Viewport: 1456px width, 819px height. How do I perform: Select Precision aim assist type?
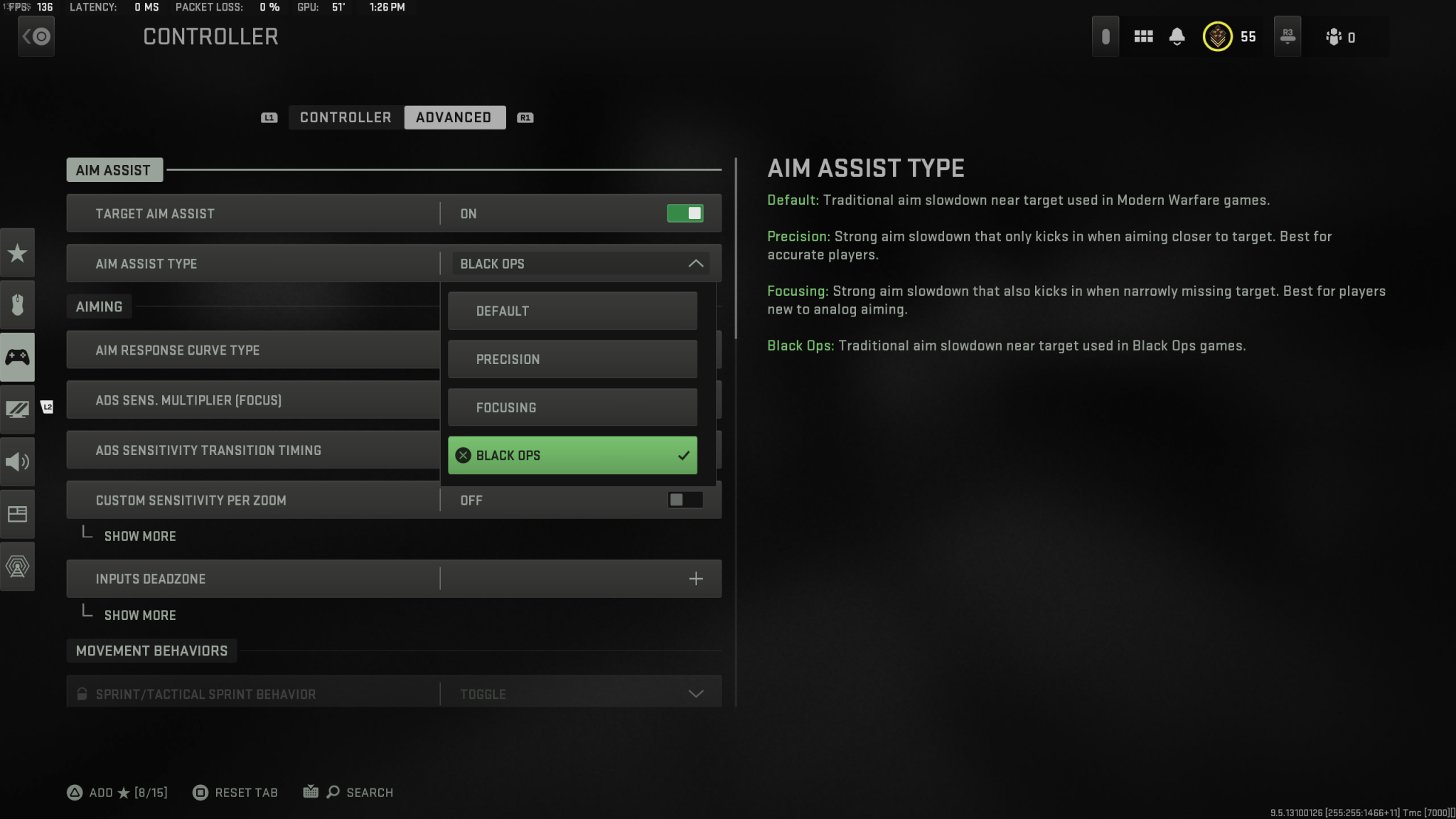[x=572, y=359]
